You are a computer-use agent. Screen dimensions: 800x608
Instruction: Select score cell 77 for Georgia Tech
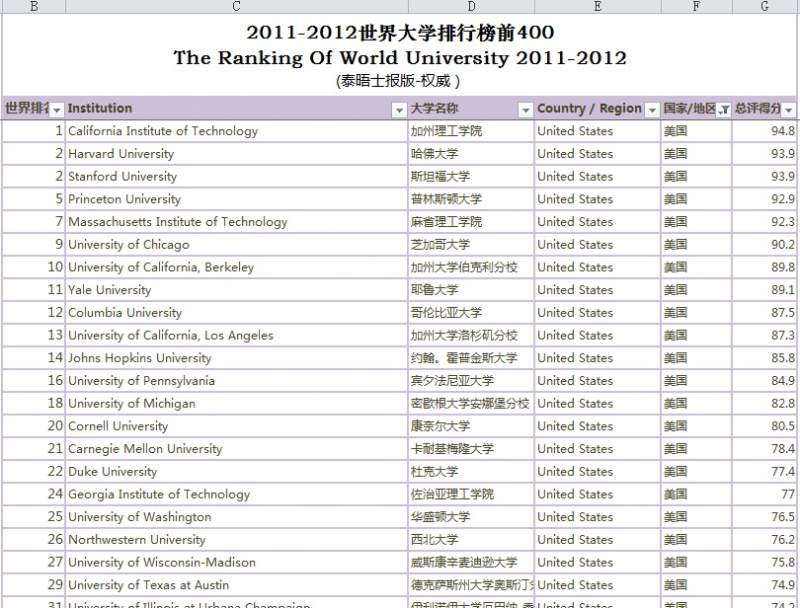click(x=765, y=494)
